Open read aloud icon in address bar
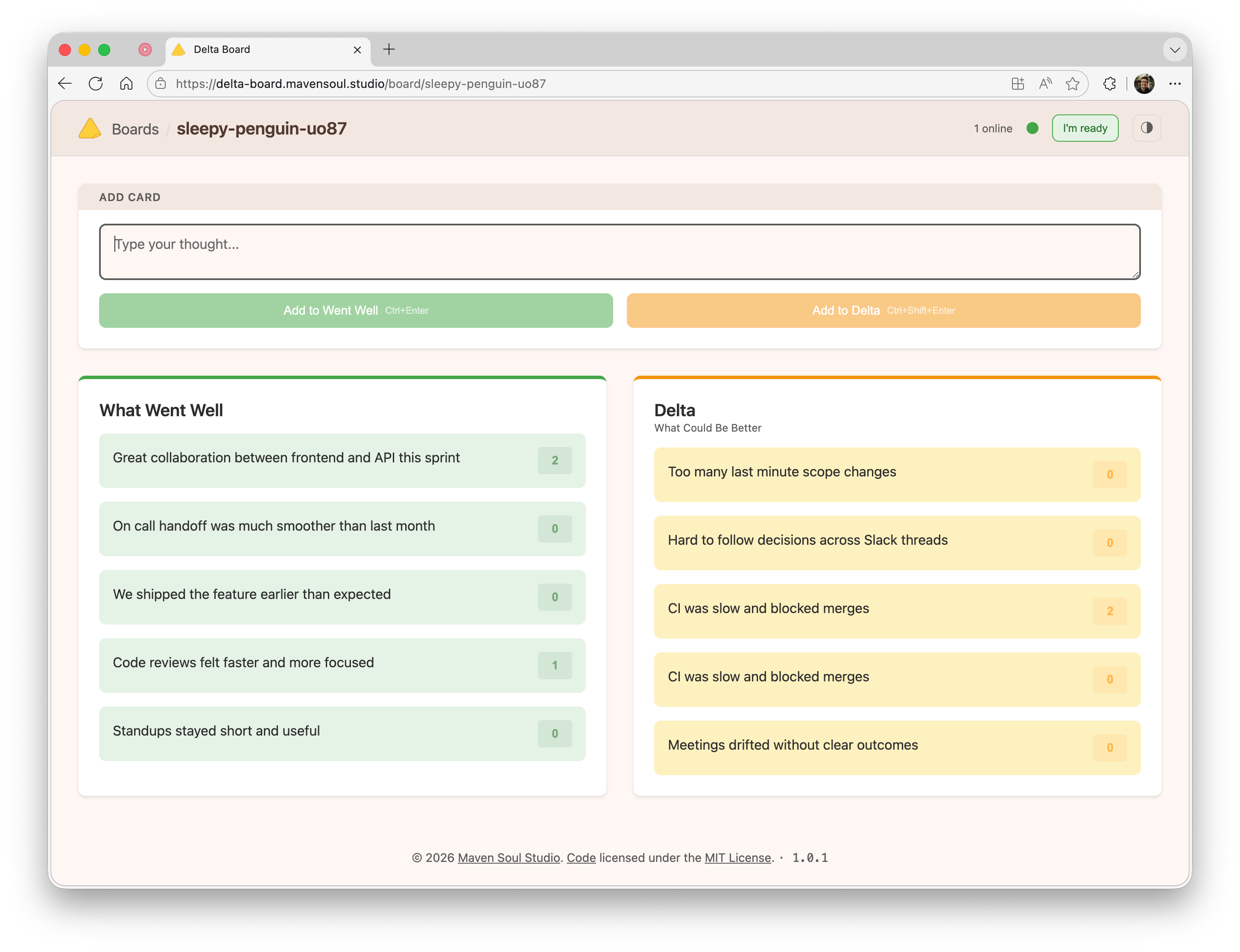Image resolution: width=1240 pixels, height=952 pixels. click(x=1044, y=84)
